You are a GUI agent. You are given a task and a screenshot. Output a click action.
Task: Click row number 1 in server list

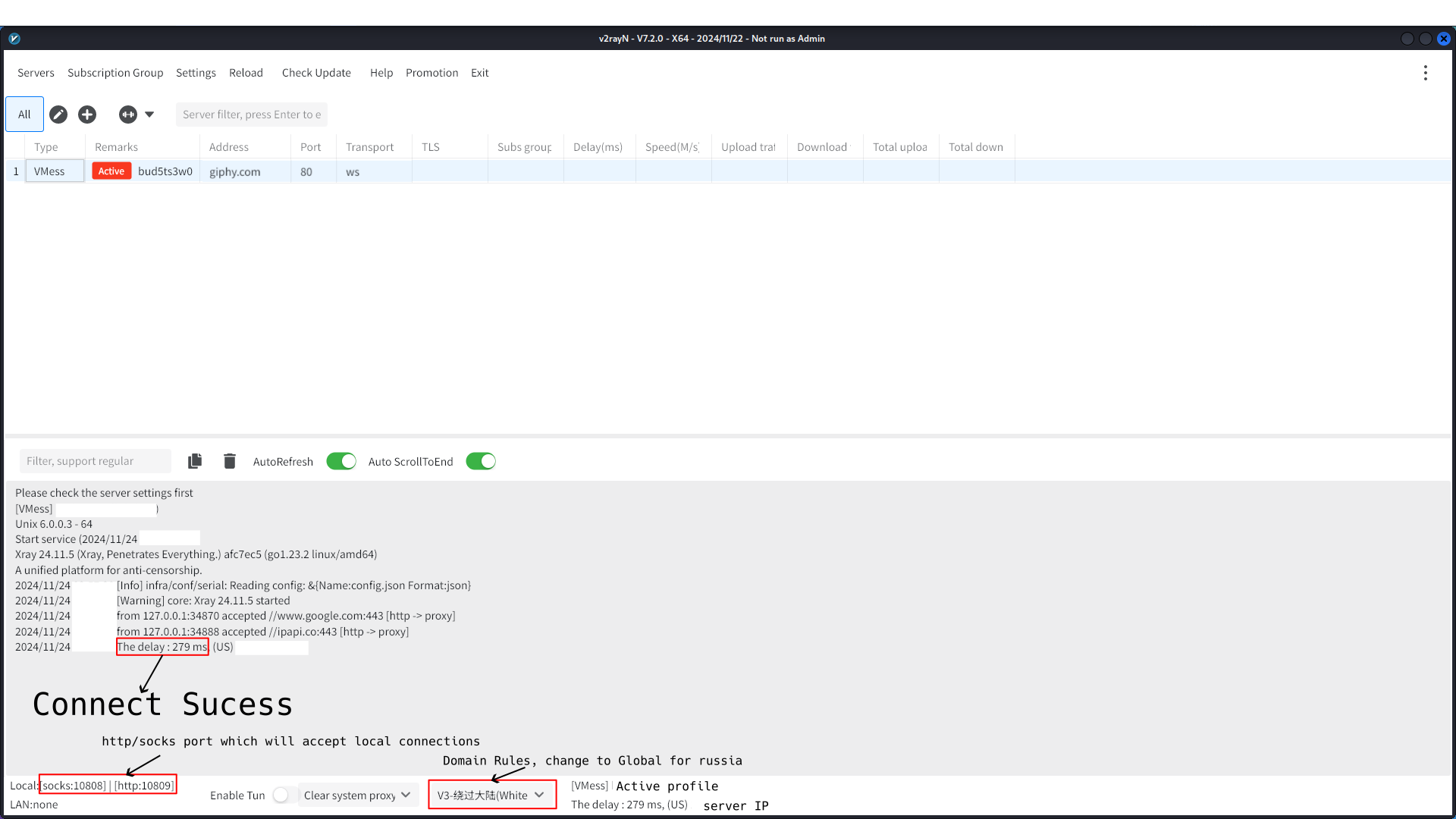click(16, 171)
